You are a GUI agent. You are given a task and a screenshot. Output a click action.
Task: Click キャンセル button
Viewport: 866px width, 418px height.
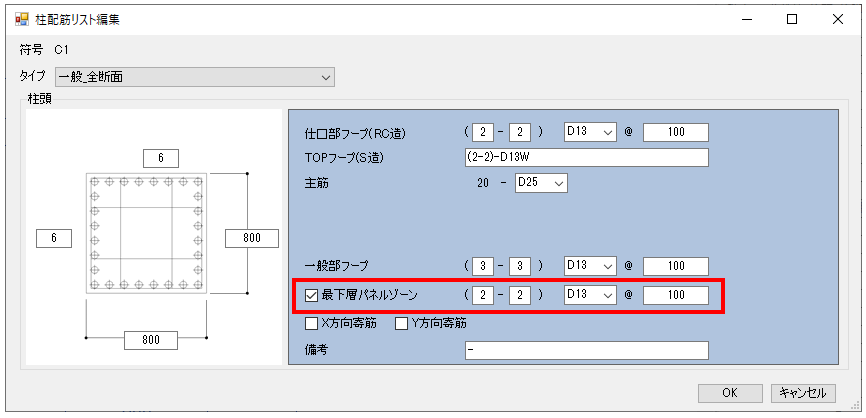pos(803,393)
